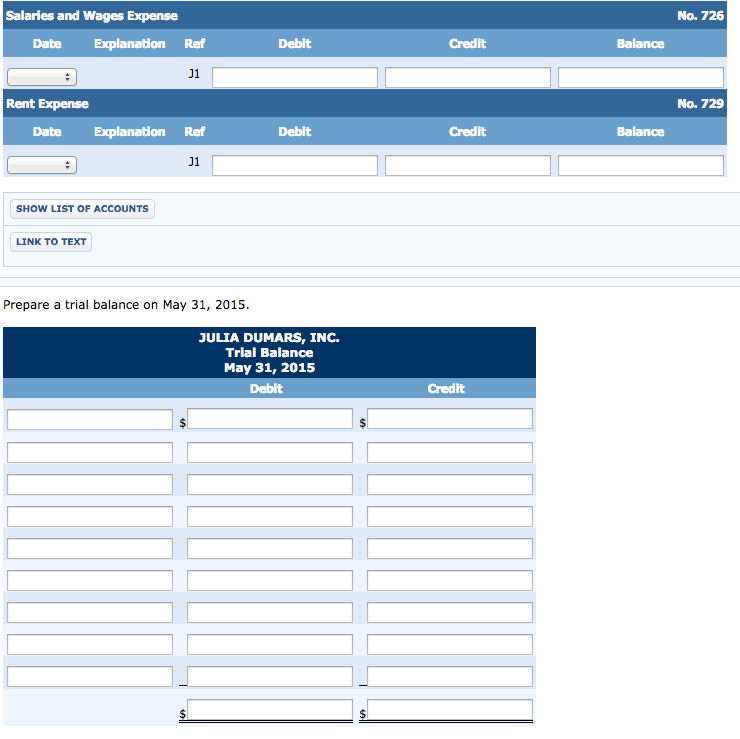
Task: Select fifth trial balance row debit field
Action: click(x=270, y=549)
